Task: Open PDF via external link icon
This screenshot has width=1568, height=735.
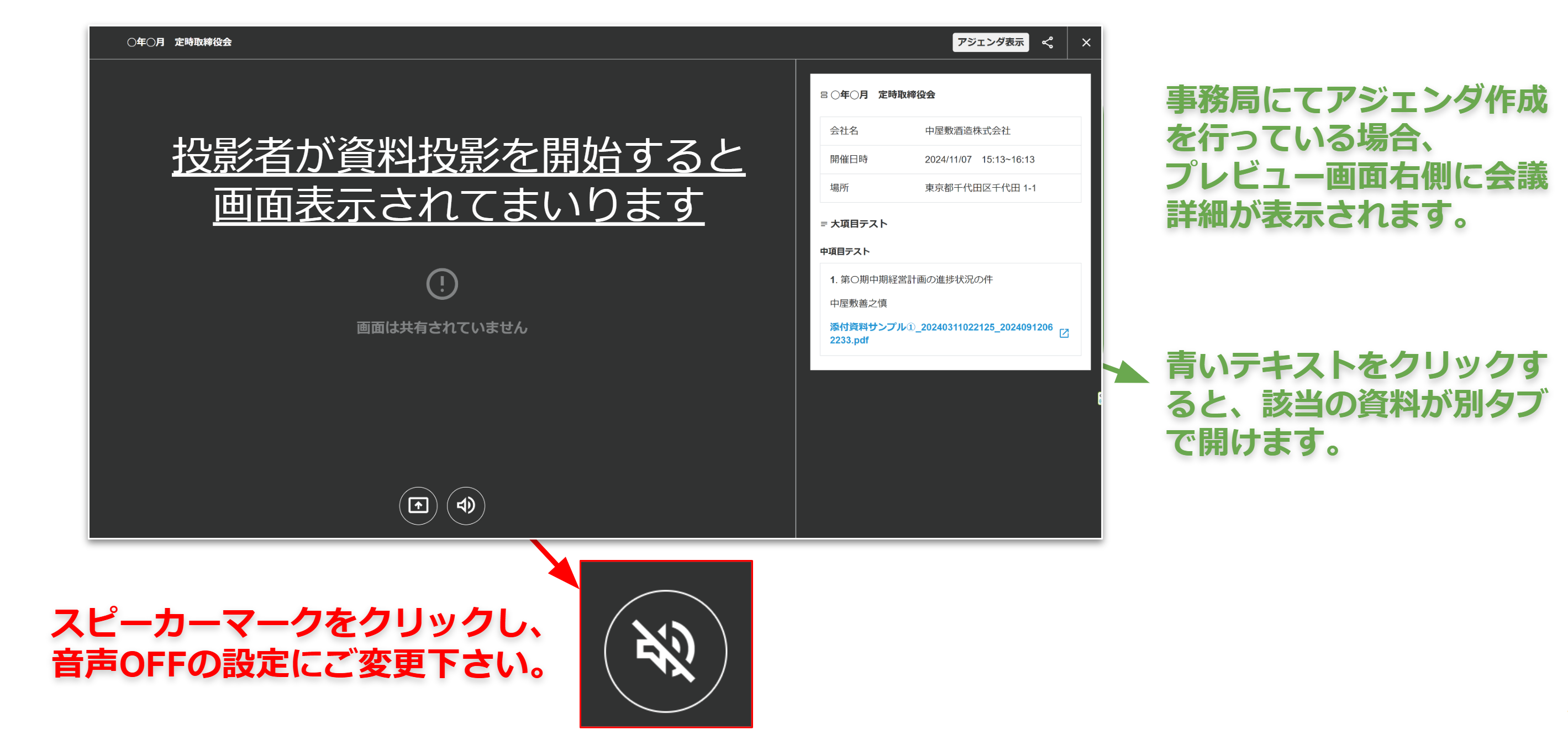Action: coord(1064,333)
